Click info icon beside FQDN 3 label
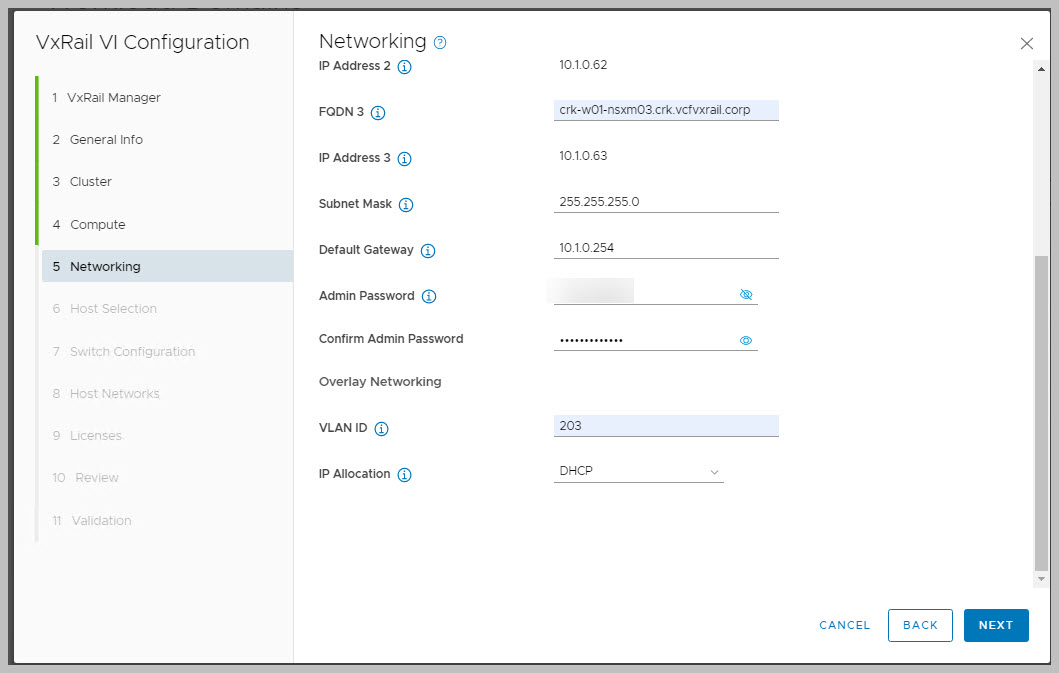The width and height of the screenshot is (1059, 673). pyautogui.click(x=378, y=113)
